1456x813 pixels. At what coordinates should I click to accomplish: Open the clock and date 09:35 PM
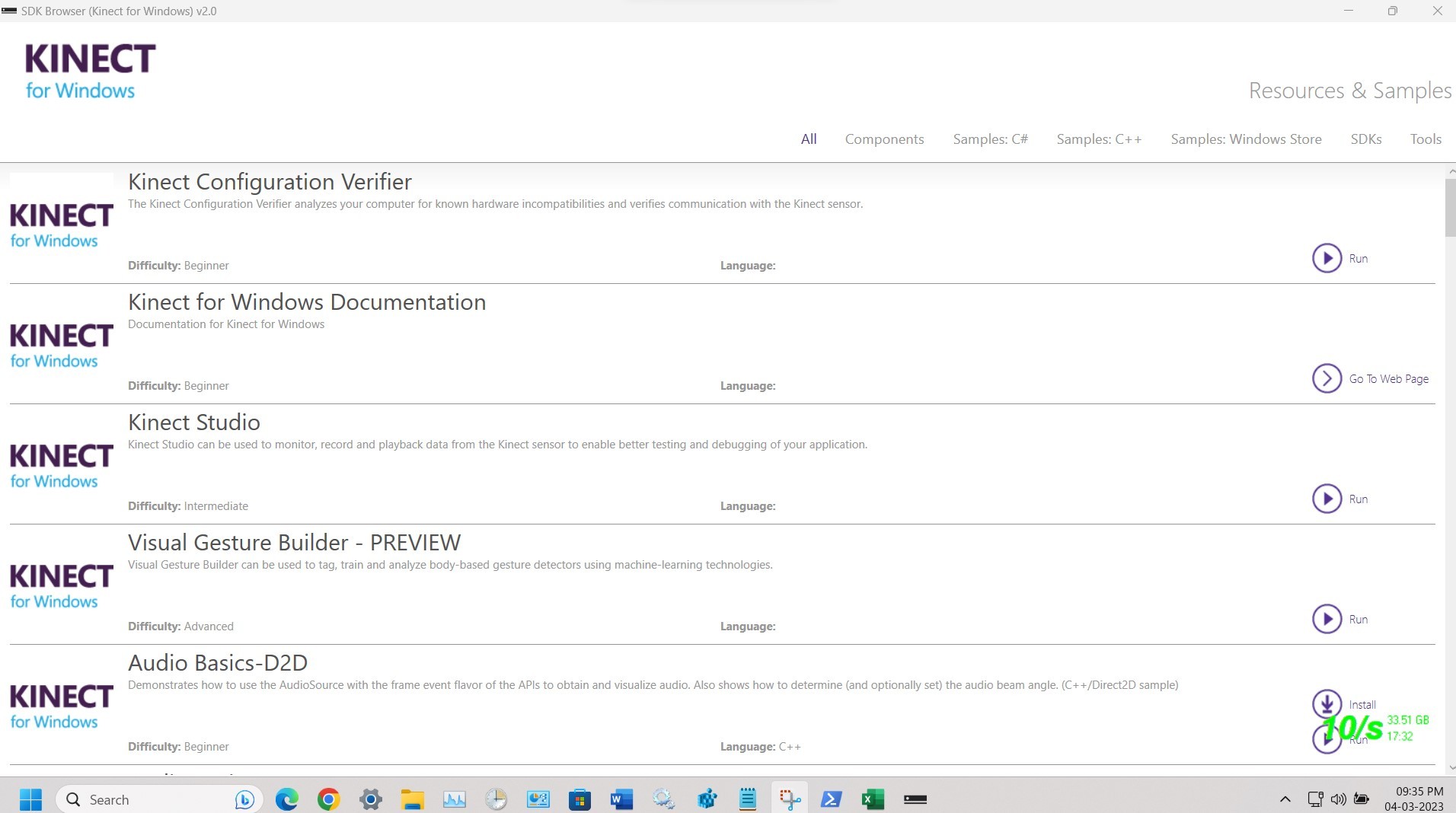(x=1414, y=799)
